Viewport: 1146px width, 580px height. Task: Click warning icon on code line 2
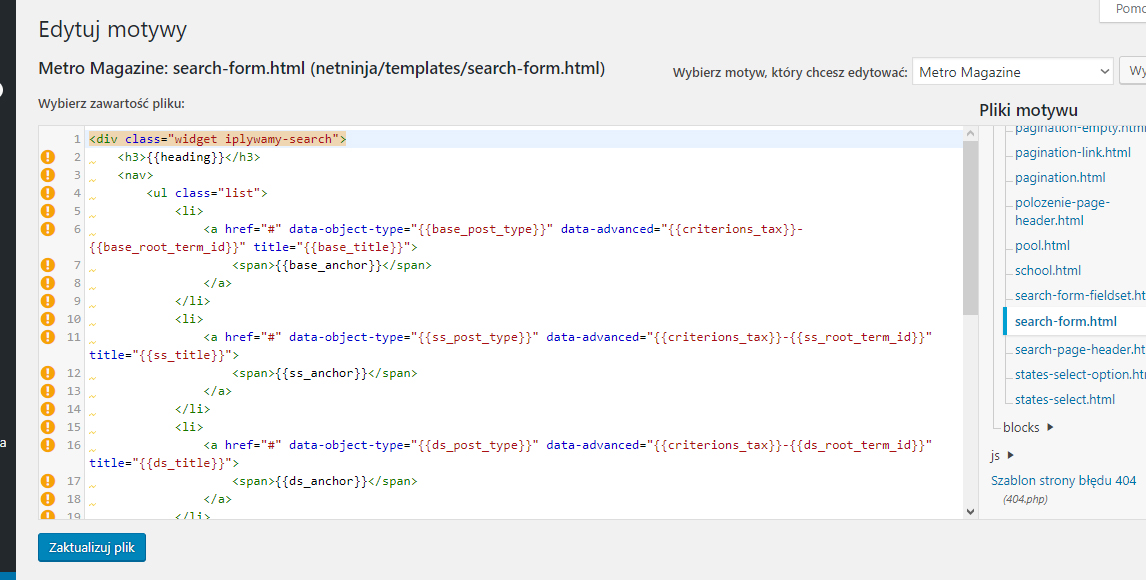coord(48,157)
